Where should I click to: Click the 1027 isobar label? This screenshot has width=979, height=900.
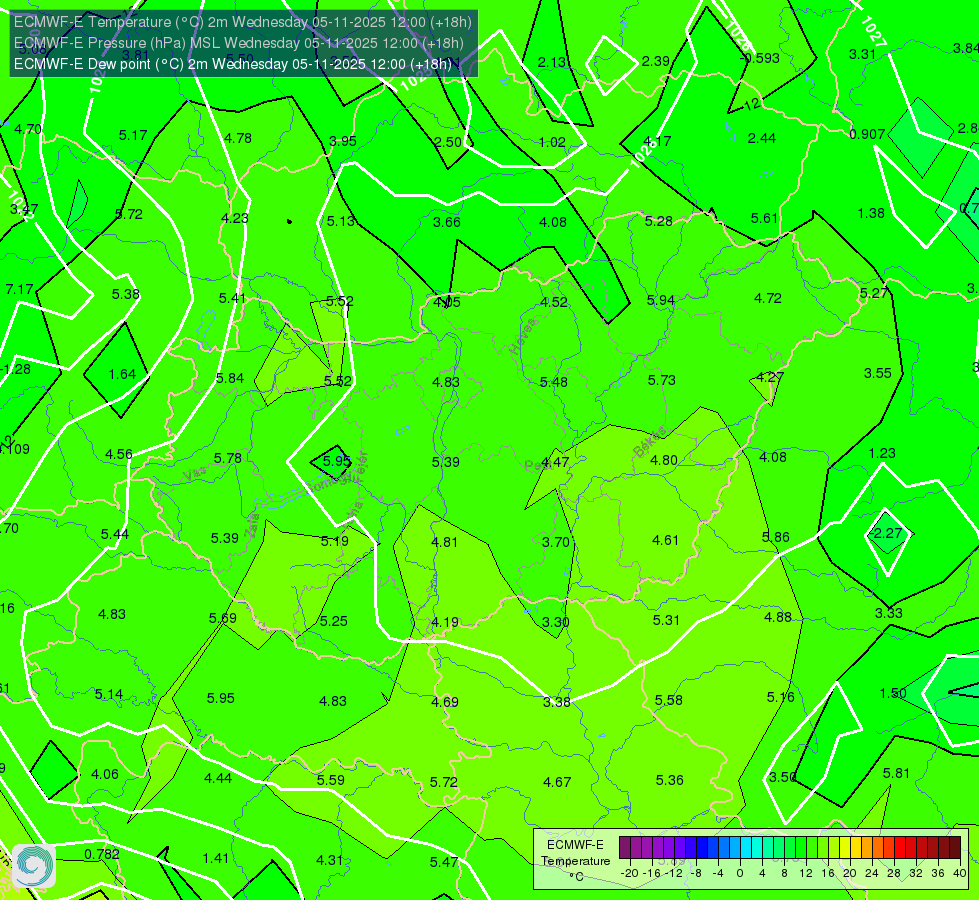coord(873,31)
